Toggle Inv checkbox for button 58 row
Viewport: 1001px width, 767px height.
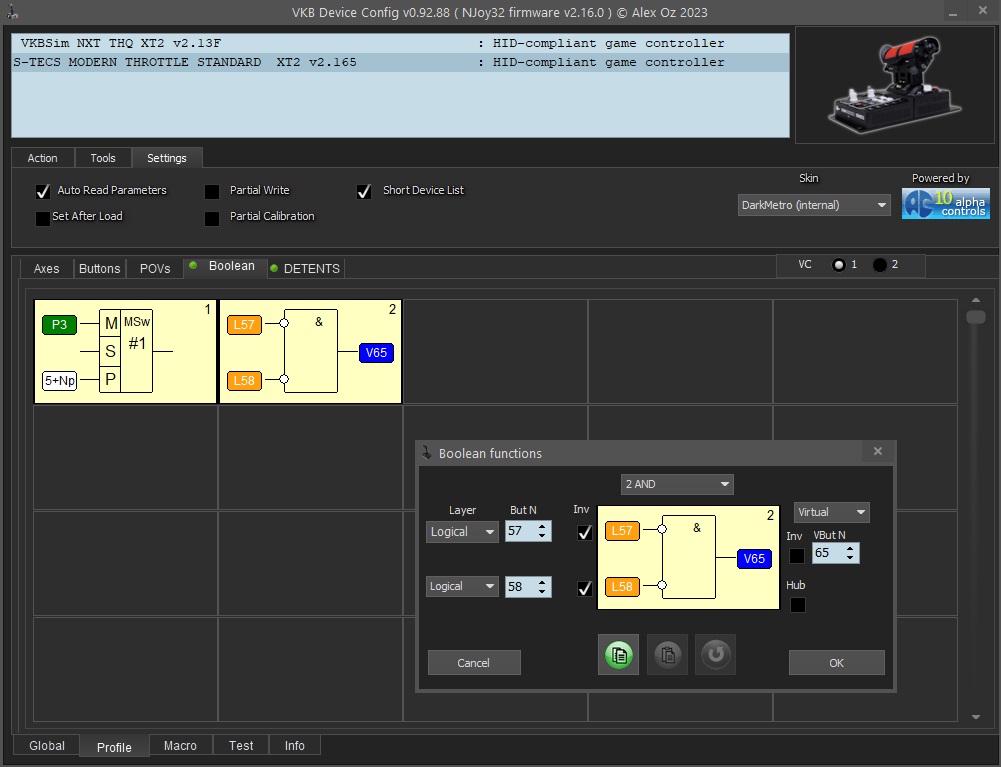click(x=584, y=588)
